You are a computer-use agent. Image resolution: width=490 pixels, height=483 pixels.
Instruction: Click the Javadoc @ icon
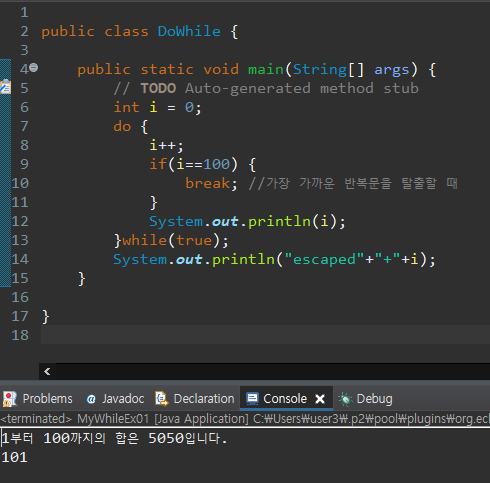coord(91,399)
